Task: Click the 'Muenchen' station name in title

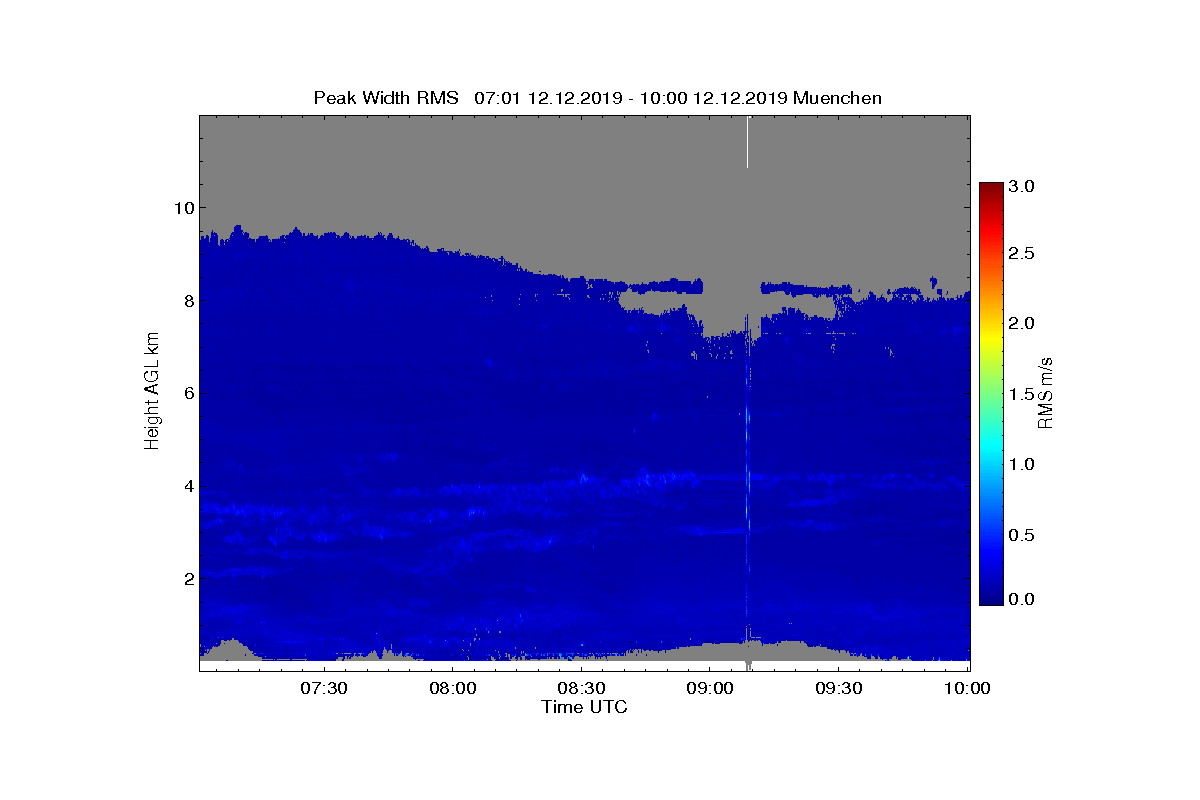Action: click(839, 98)
